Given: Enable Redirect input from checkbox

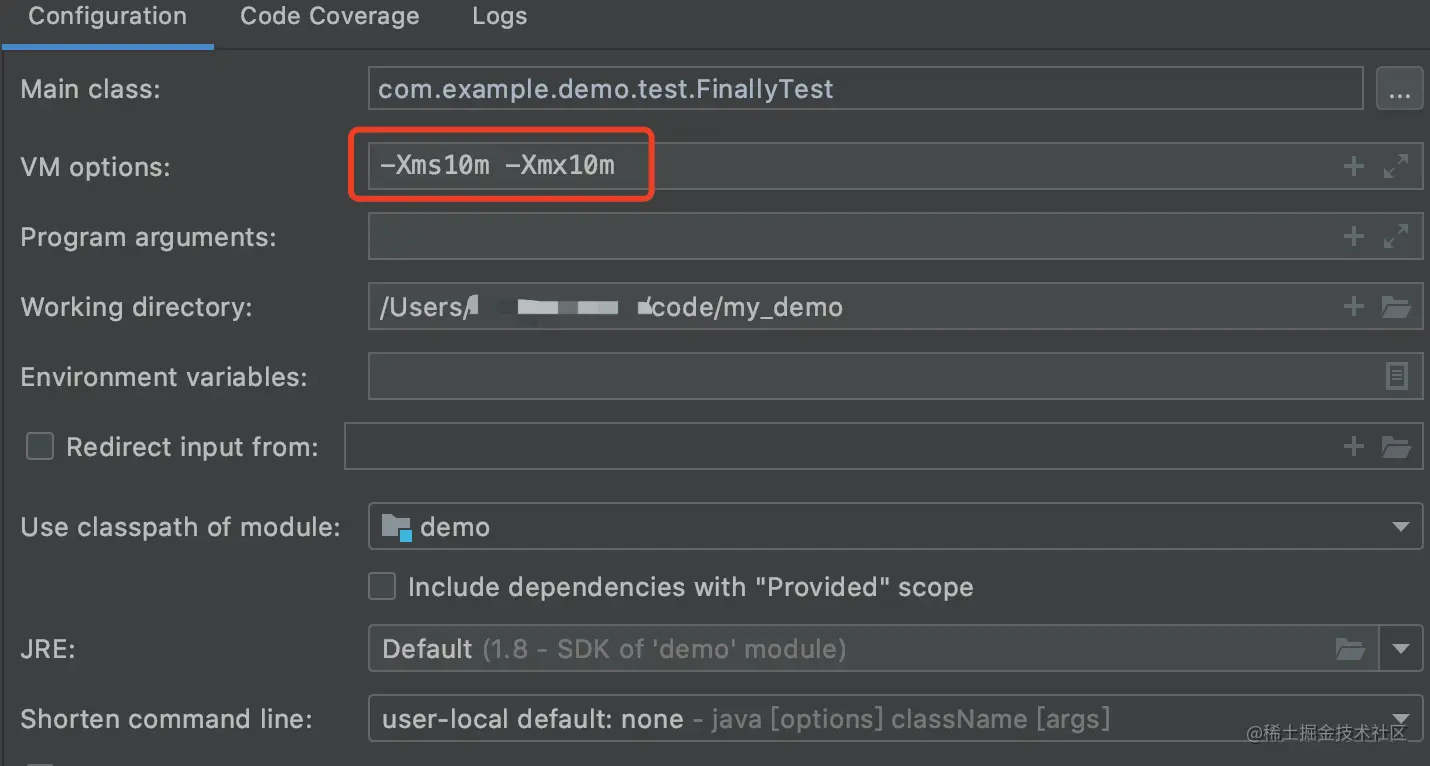Looking at the screenshot, I should (x=40, y=446).
